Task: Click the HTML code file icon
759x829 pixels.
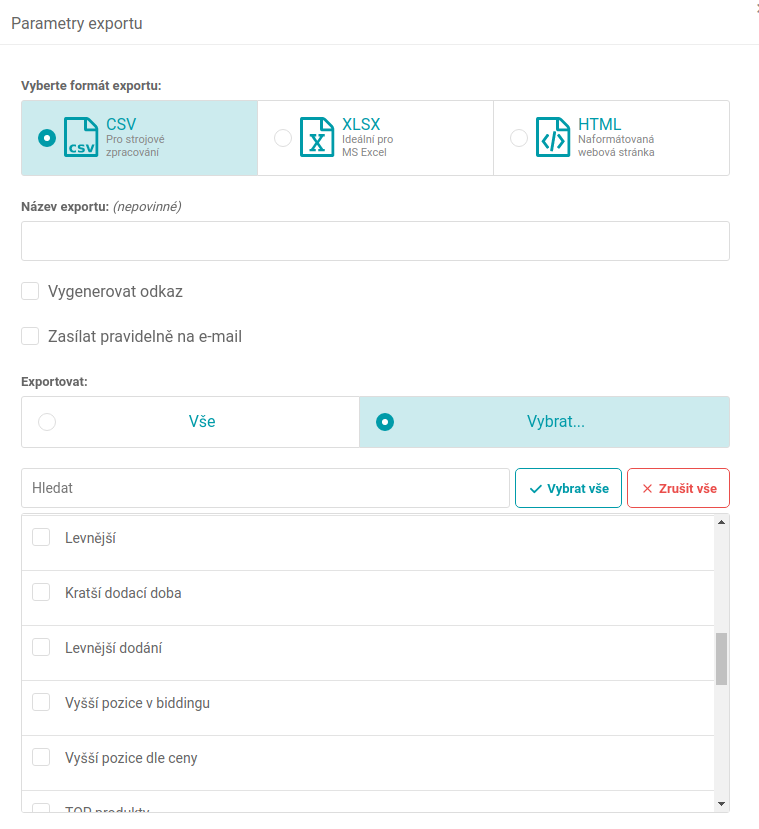Action: click(553, 138)
